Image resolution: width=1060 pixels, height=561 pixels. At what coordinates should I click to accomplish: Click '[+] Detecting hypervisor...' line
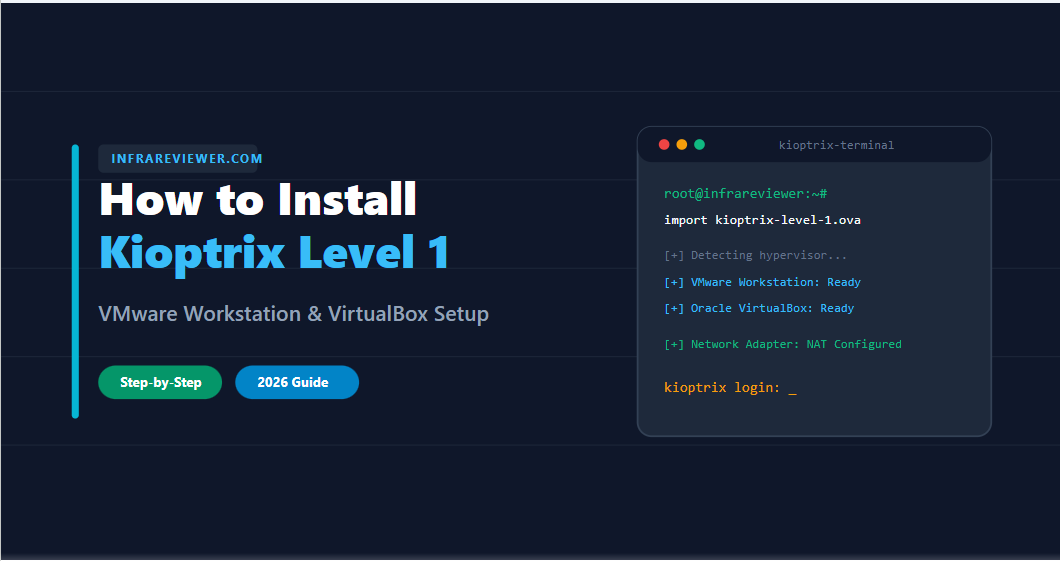pyautogui.click(x=755, y=255)
